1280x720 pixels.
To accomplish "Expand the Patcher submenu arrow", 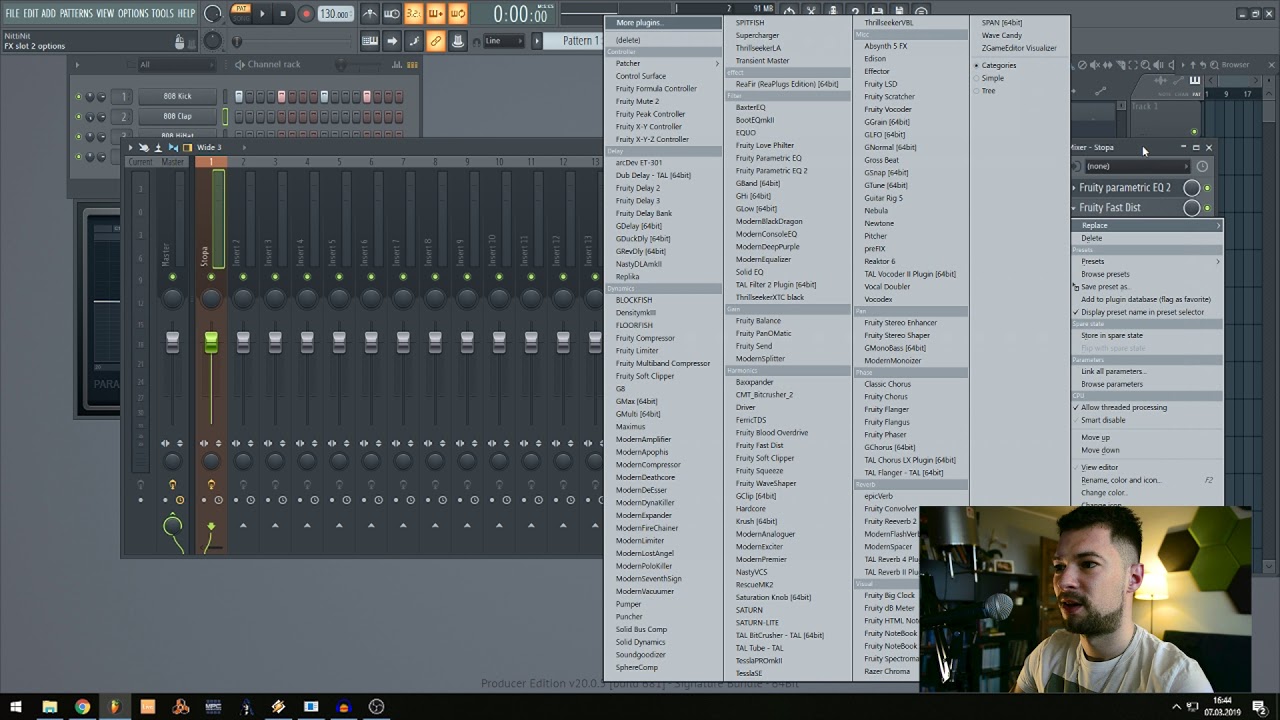I will 716,63.
